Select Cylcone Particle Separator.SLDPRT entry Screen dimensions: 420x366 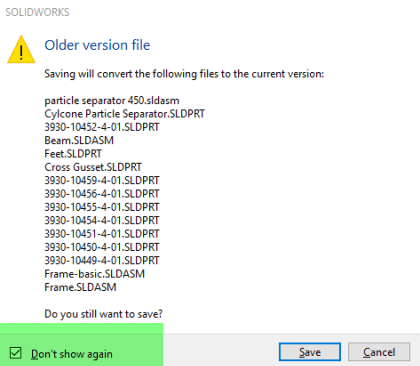click(x=125, y=114)
